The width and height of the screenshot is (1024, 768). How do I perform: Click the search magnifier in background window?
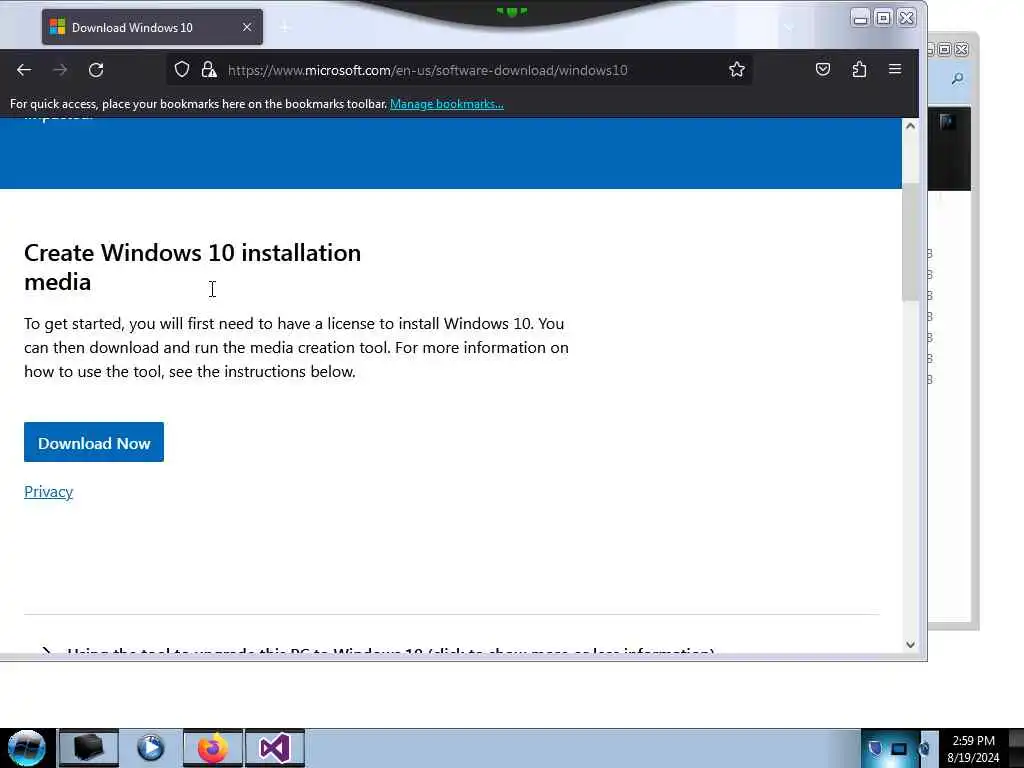pyautogui.click(x=957, y=79)
